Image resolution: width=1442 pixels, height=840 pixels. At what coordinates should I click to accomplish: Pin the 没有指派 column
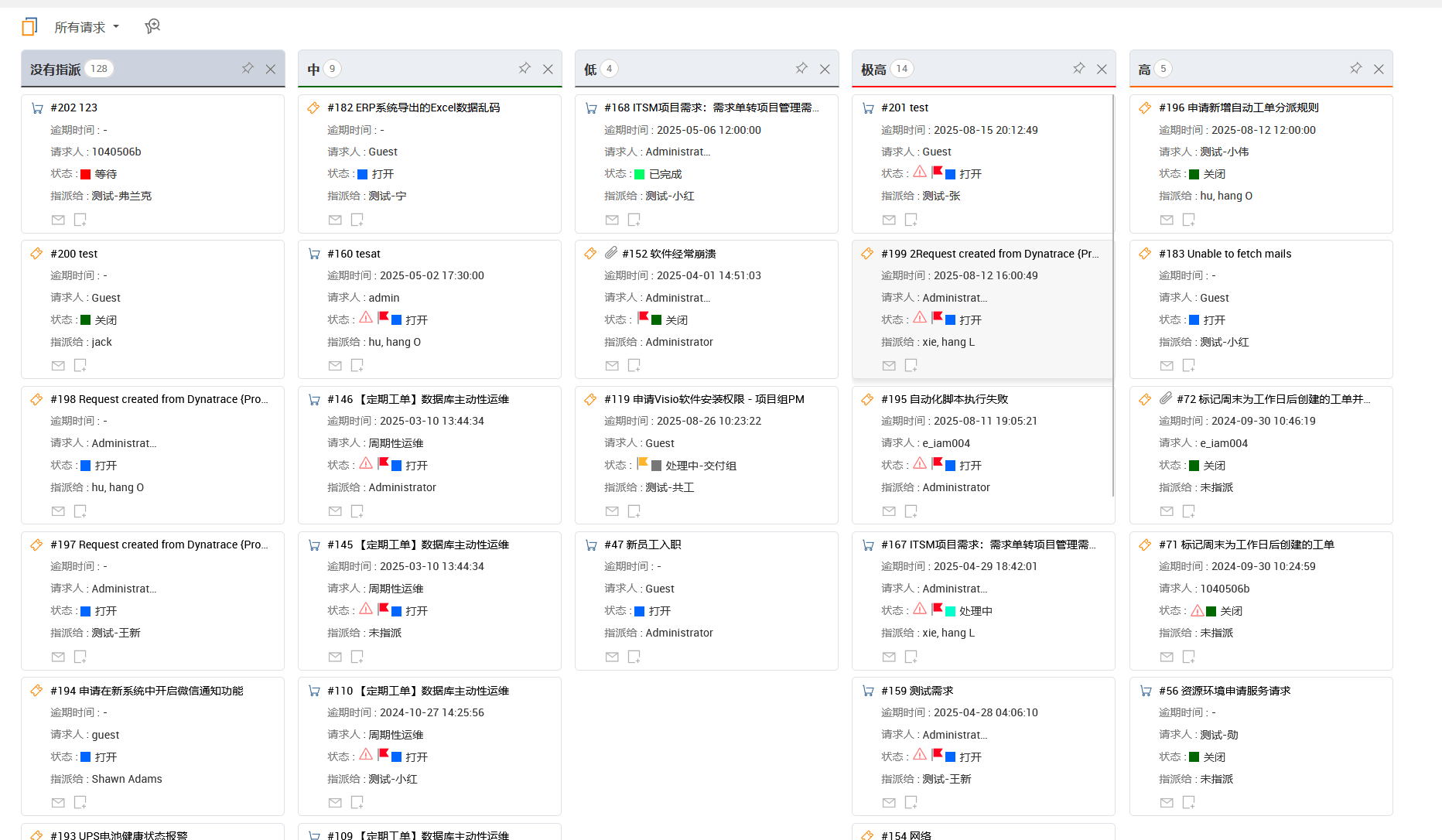coord(248,69)
